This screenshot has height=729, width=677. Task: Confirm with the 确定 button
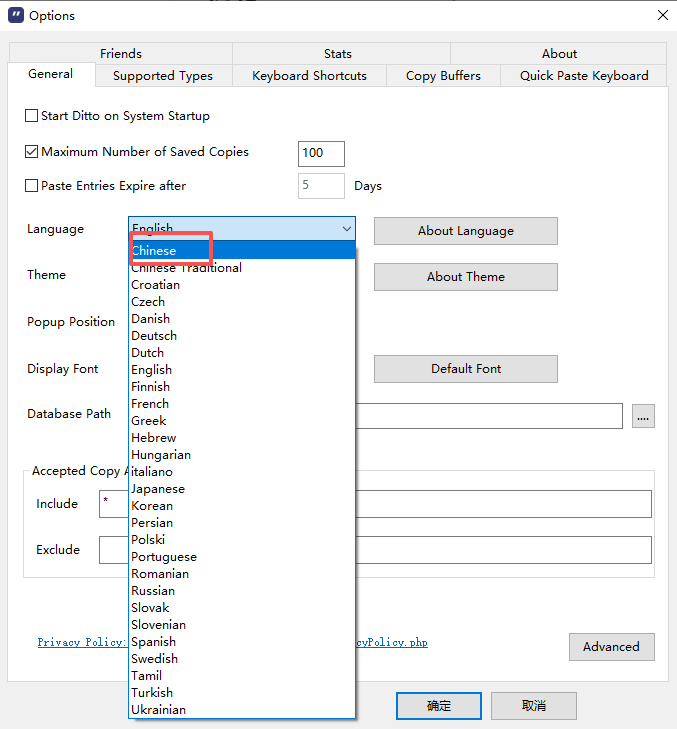[x=438, y=706]
